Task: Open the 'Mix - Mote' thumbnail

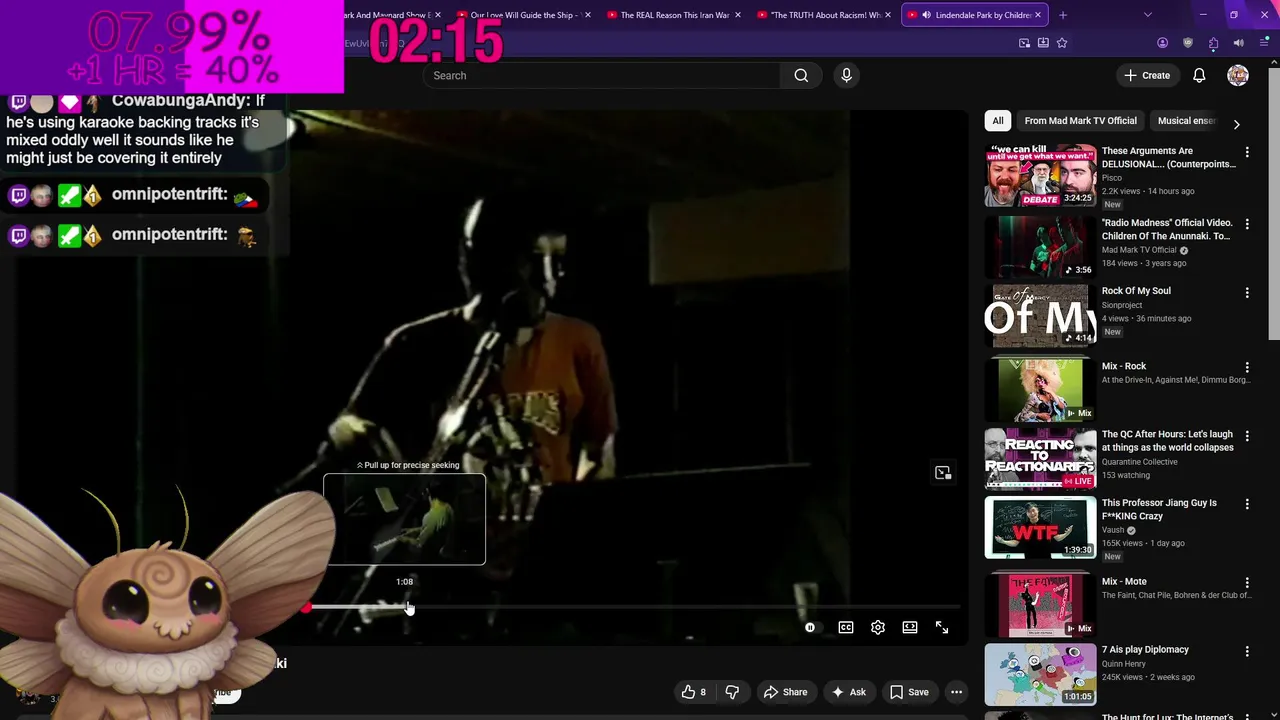Action: [x=1040, y=605]
